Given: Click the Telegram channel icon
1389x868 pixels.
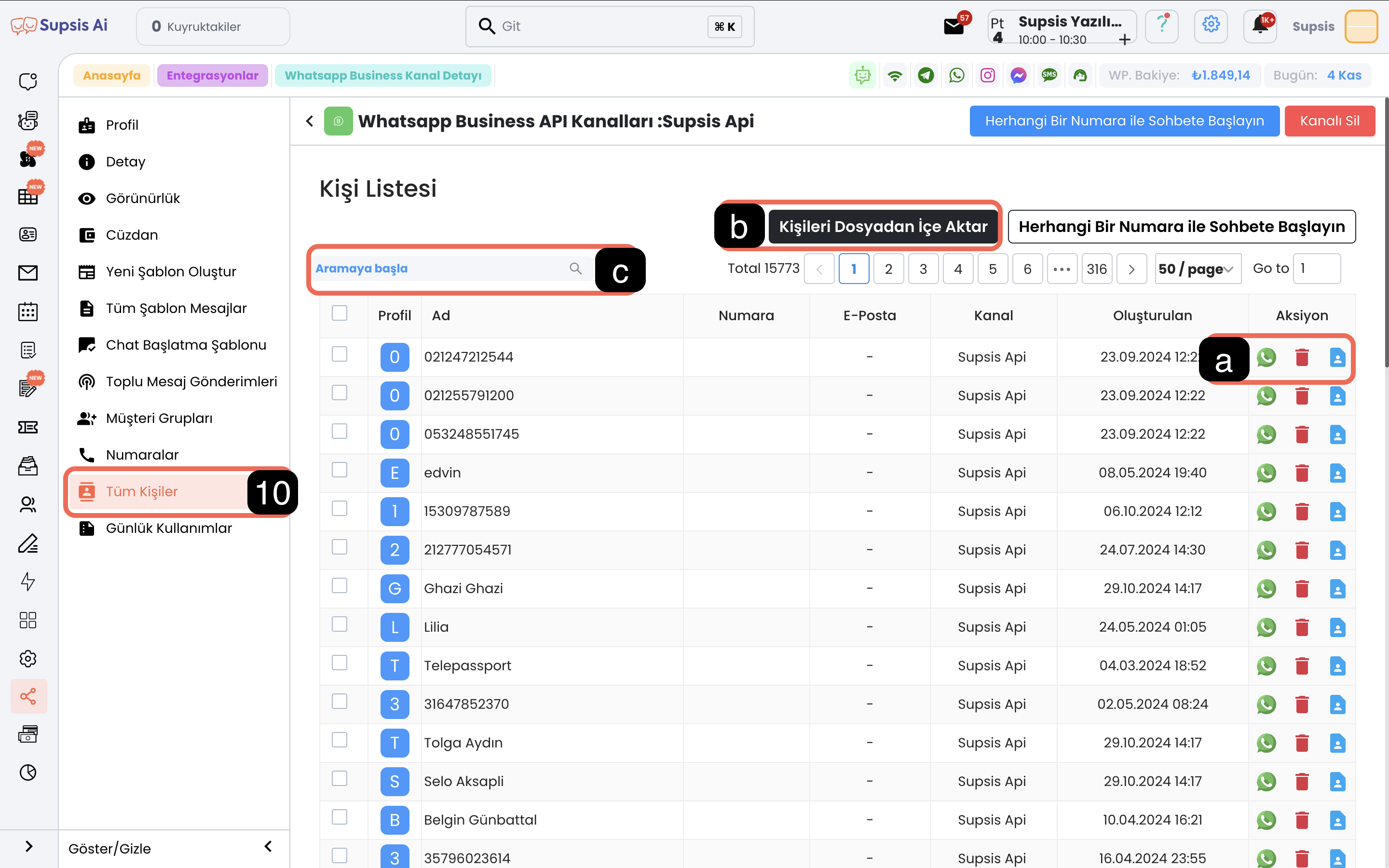Looking at the screenshot, I should [926, 75].
